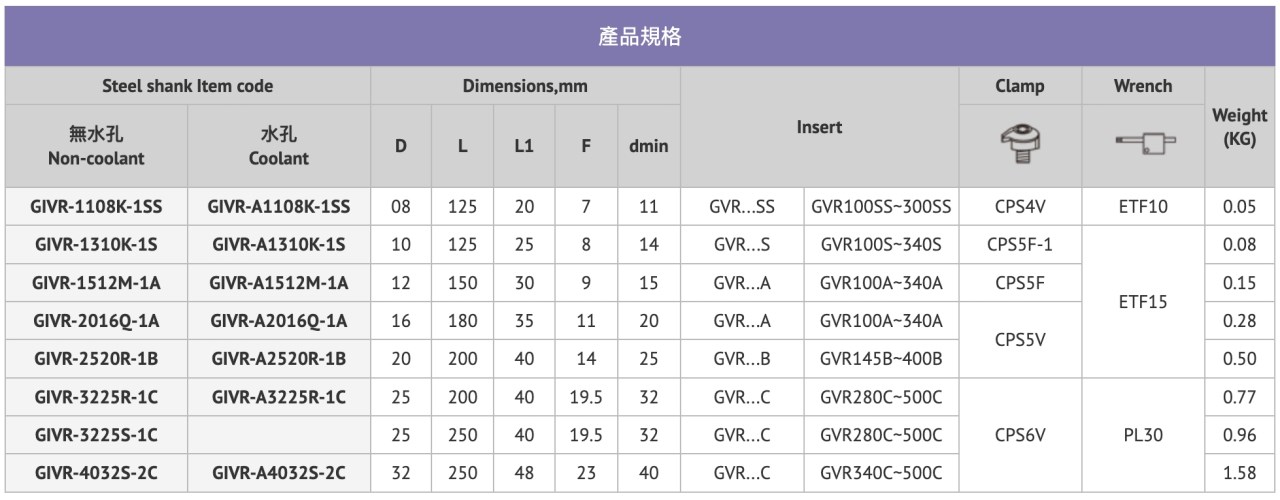This screenshot has height=500, width=1280.
Task: Click the 產品規格 title header
Action: (640, 37)
